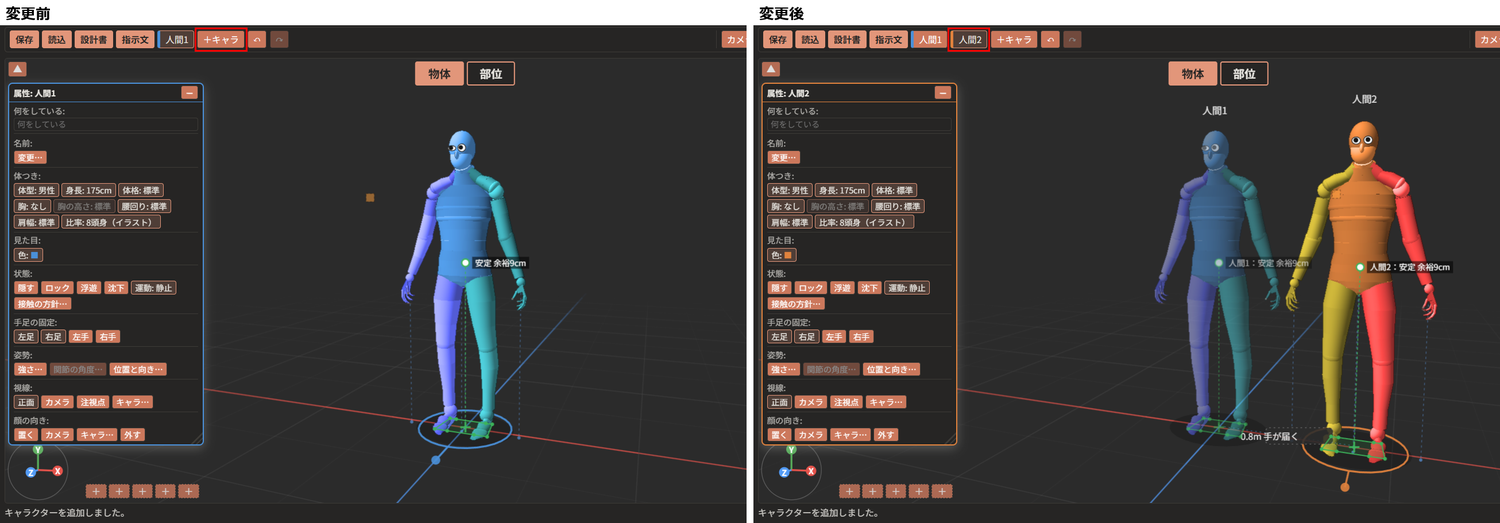Select the 人間1 character tab in 変更前
This screenshot has width=1500, height=523.
pos(176,40)
